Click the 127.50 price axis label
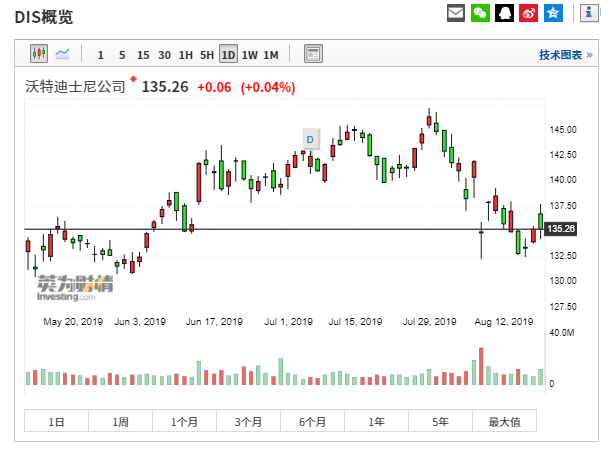Viewport: 614px width, 452px height. (x=563, y=307)
